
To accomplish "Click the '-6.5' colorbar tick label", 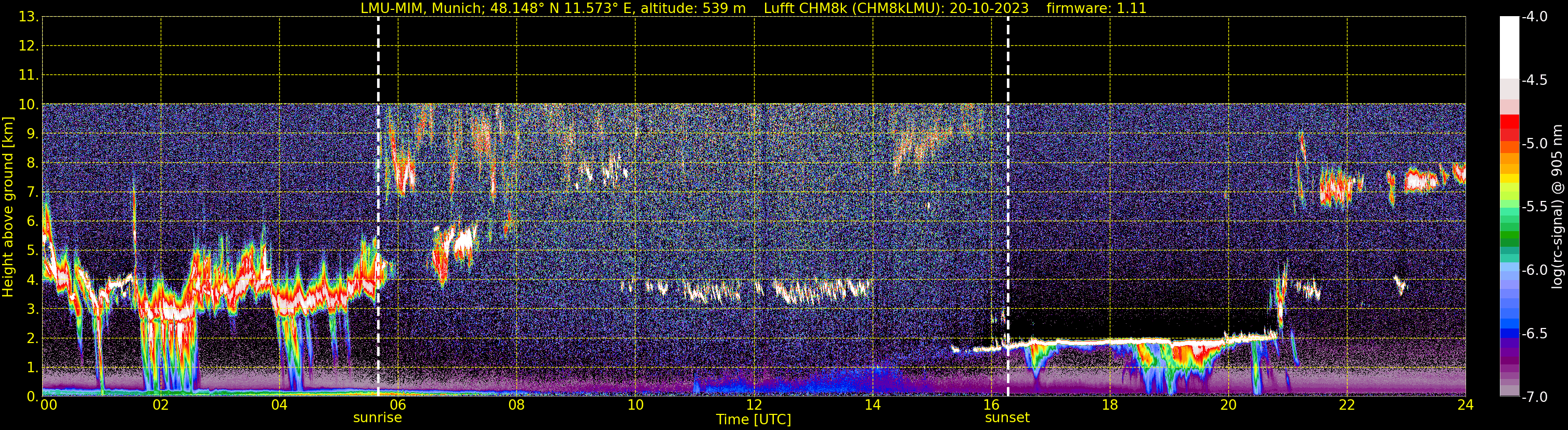I will (1534, 334).
